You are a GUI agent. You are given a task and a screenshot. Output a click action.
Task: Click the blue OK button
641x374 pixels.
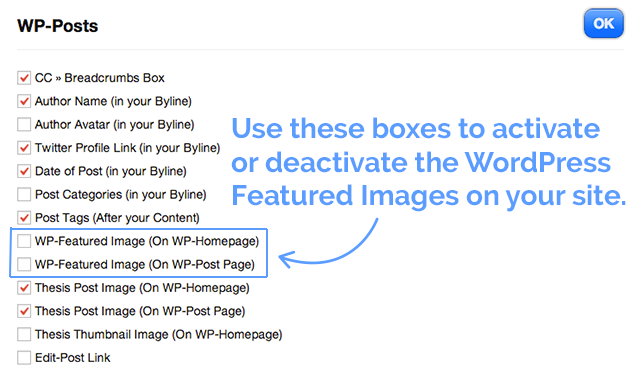click(603, 24)
